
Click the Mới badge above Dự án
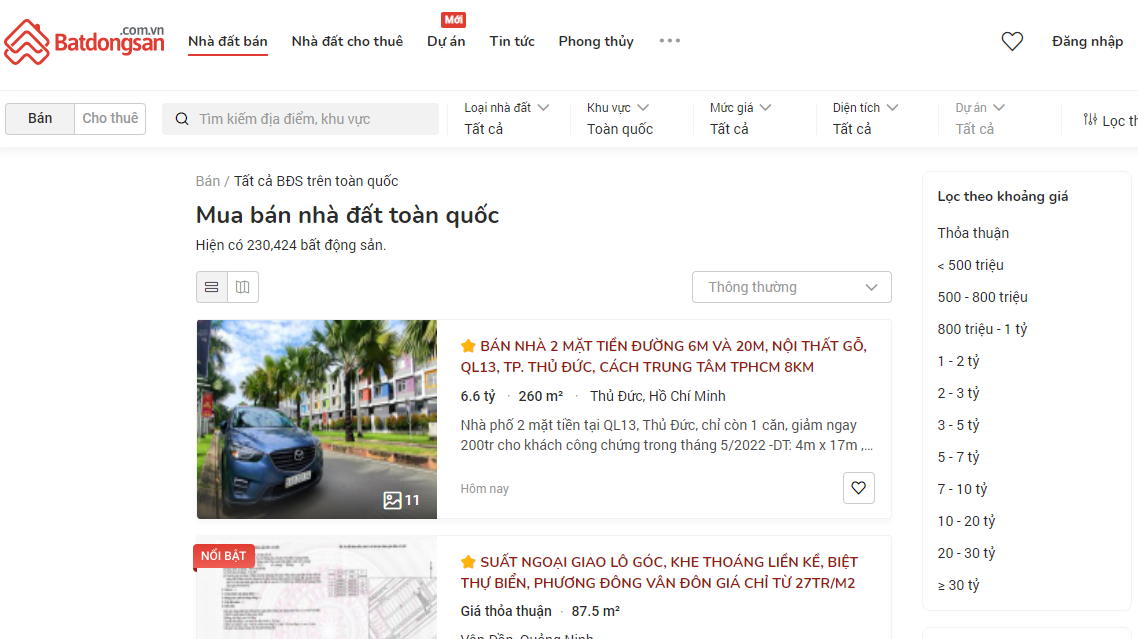coord(454,20)
